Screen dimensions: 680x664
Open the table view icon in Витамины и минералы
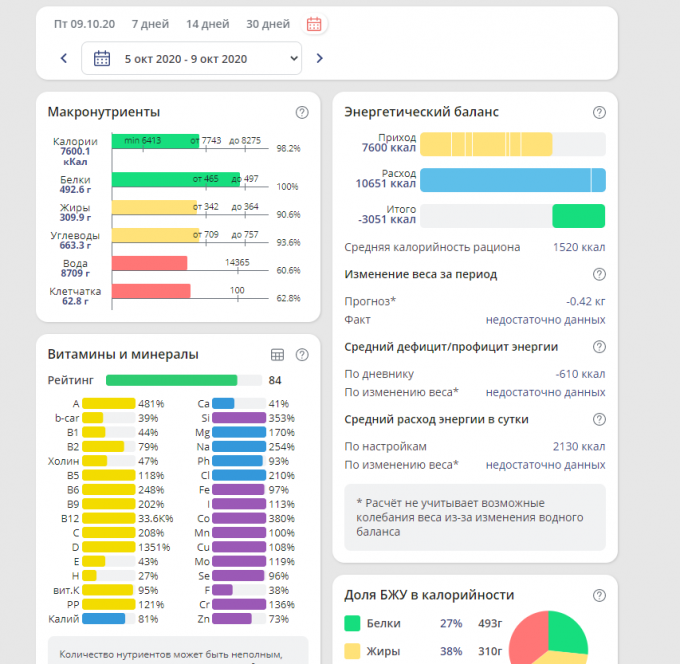[x=278, y=354]
